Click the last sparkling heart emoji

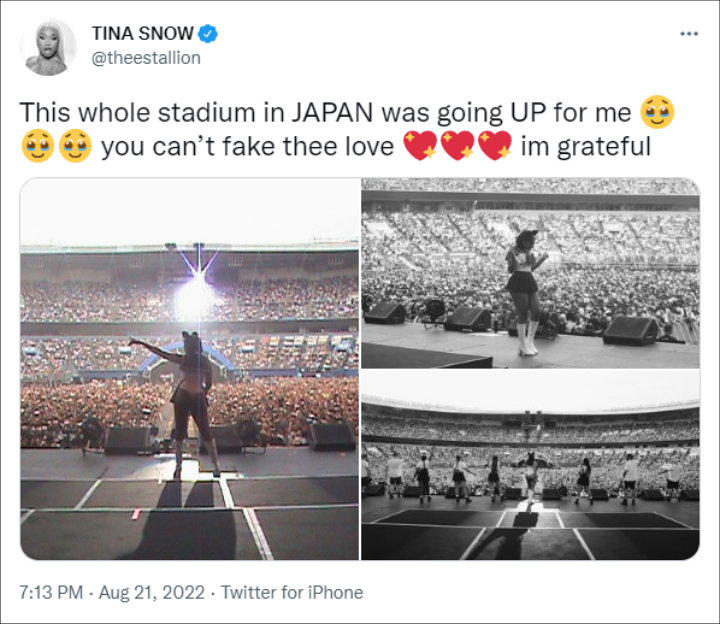point(495,146)
